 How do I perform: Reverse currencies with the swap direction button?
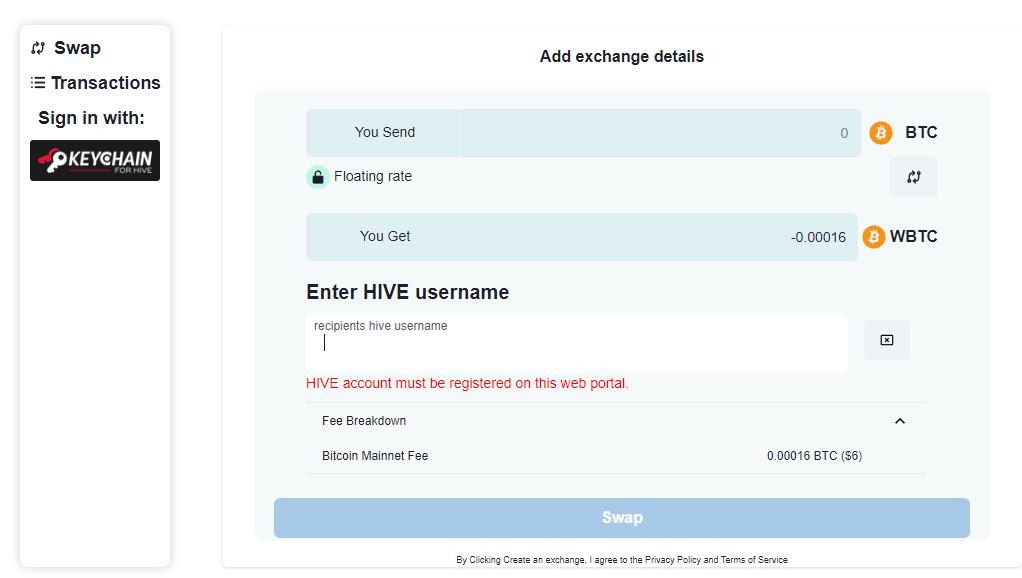[x=914, y=177]
